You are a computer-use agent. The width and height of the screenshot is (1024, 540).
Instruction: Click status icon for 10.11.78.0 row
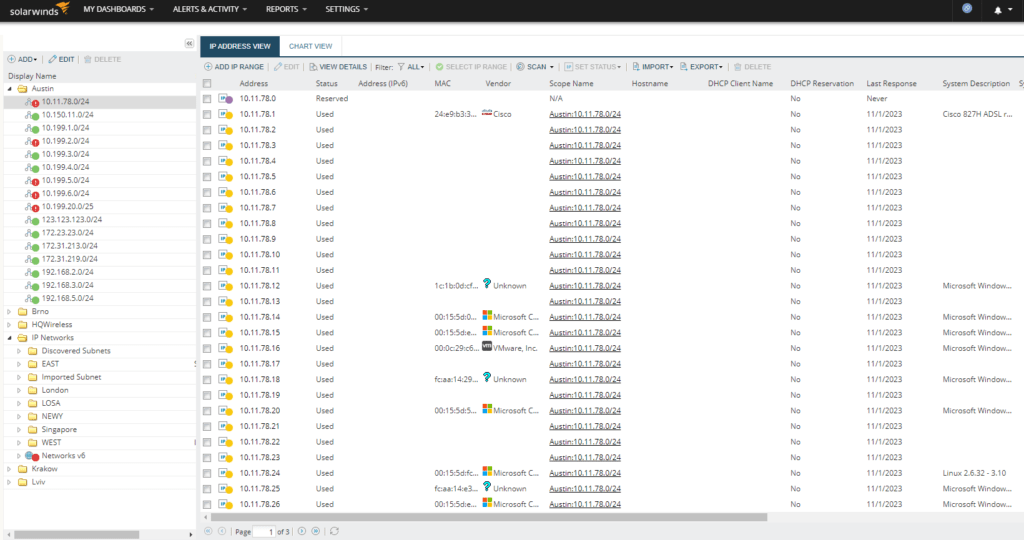pyautogui.click(x=226, y=99)
